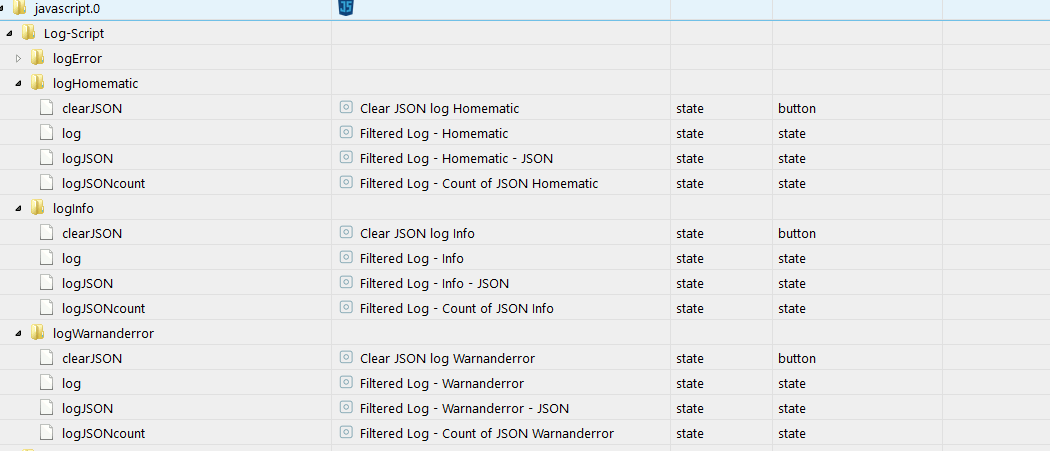
Task: Select clearJSON under logHomematic
Action: coord(92,108)
